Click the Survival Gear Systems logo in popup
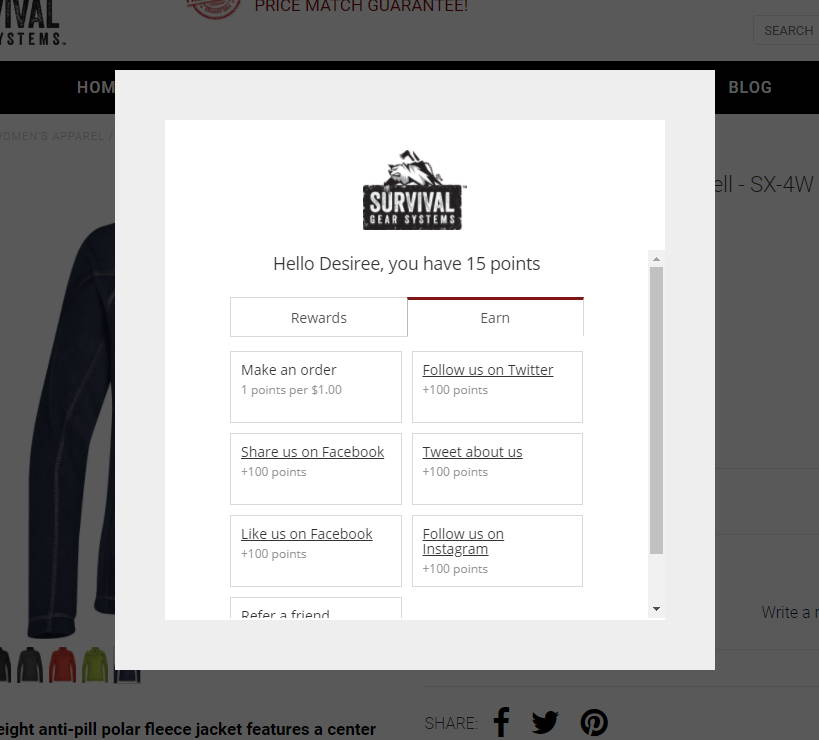 (x=413, y=190)
